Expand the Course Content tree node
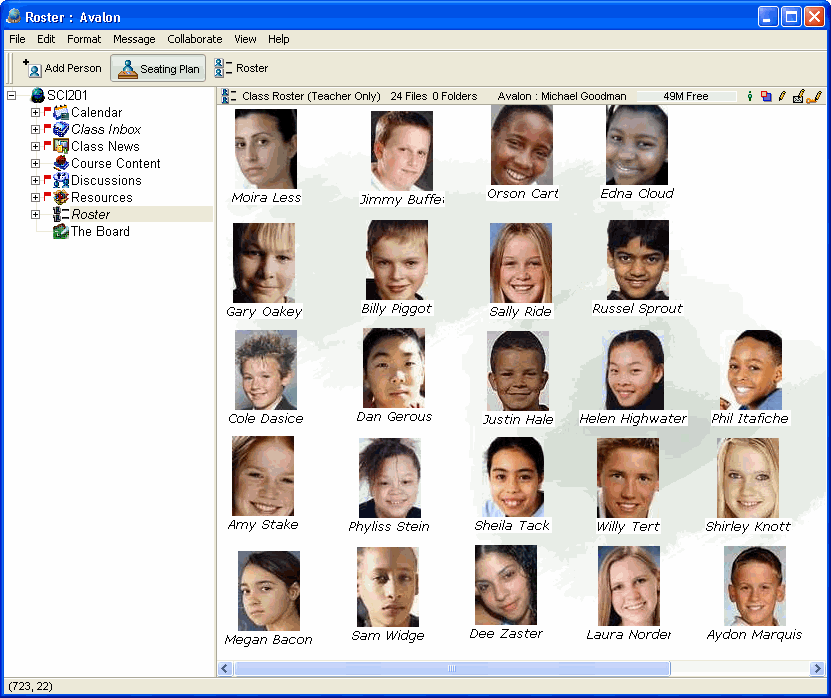Image resolution: width=831 pixels, height=698 pixels. pos(36,164)
